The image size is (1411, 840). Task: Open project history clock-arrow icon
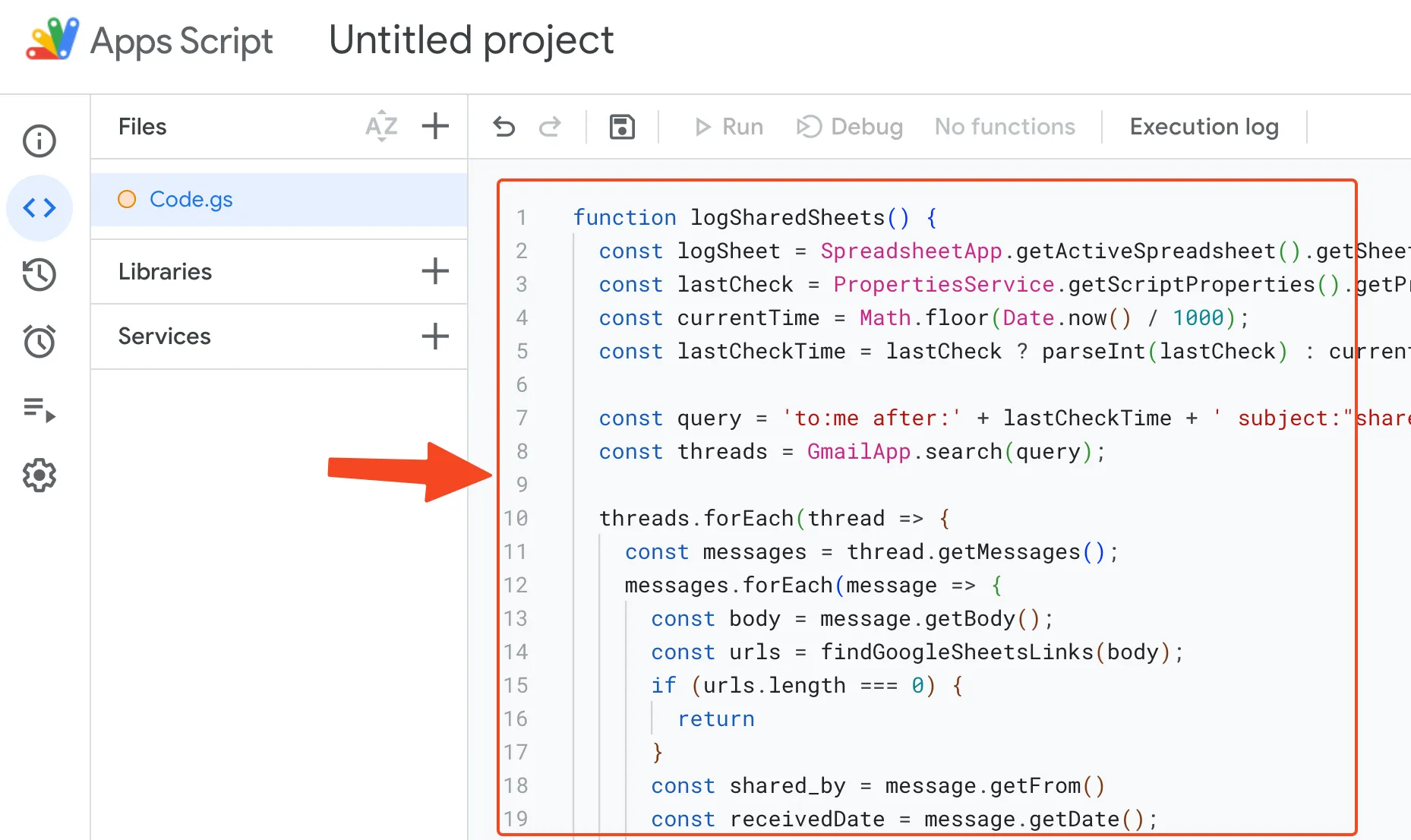[x=39, y=274]
